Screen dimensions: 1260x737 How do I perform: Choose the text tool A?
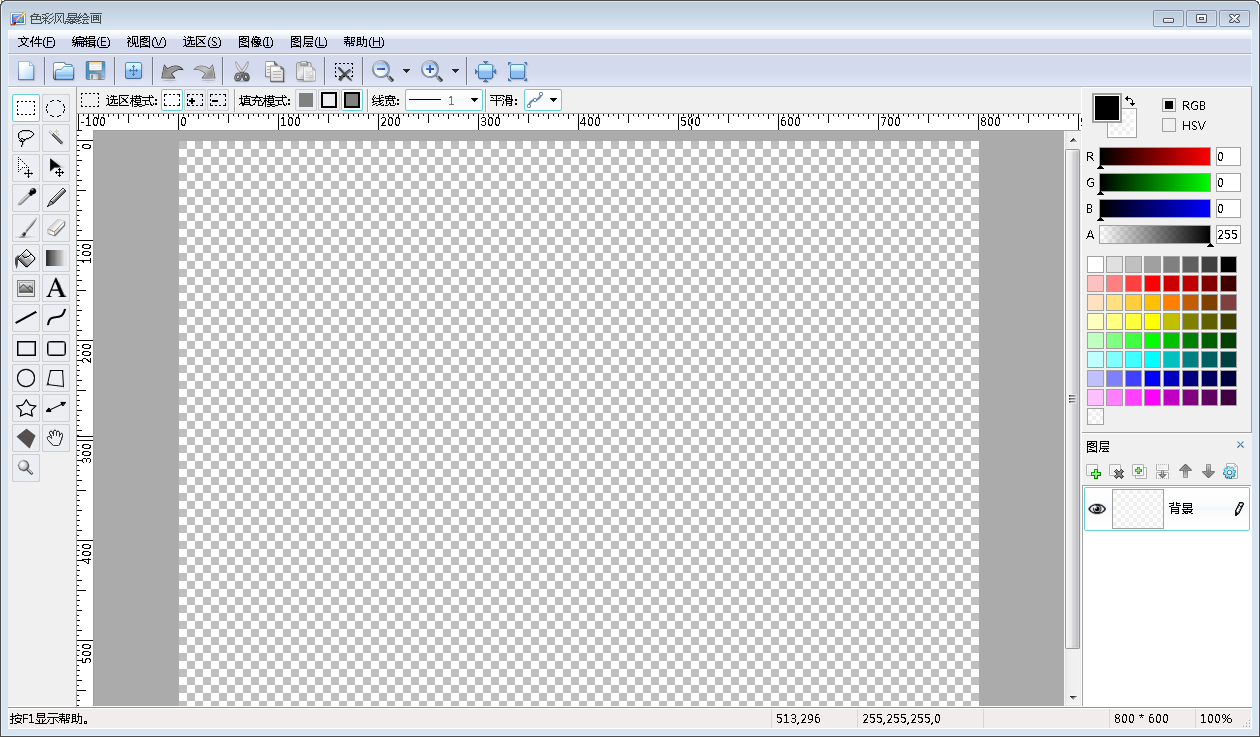pyautogui.click(x=56, y=288)
